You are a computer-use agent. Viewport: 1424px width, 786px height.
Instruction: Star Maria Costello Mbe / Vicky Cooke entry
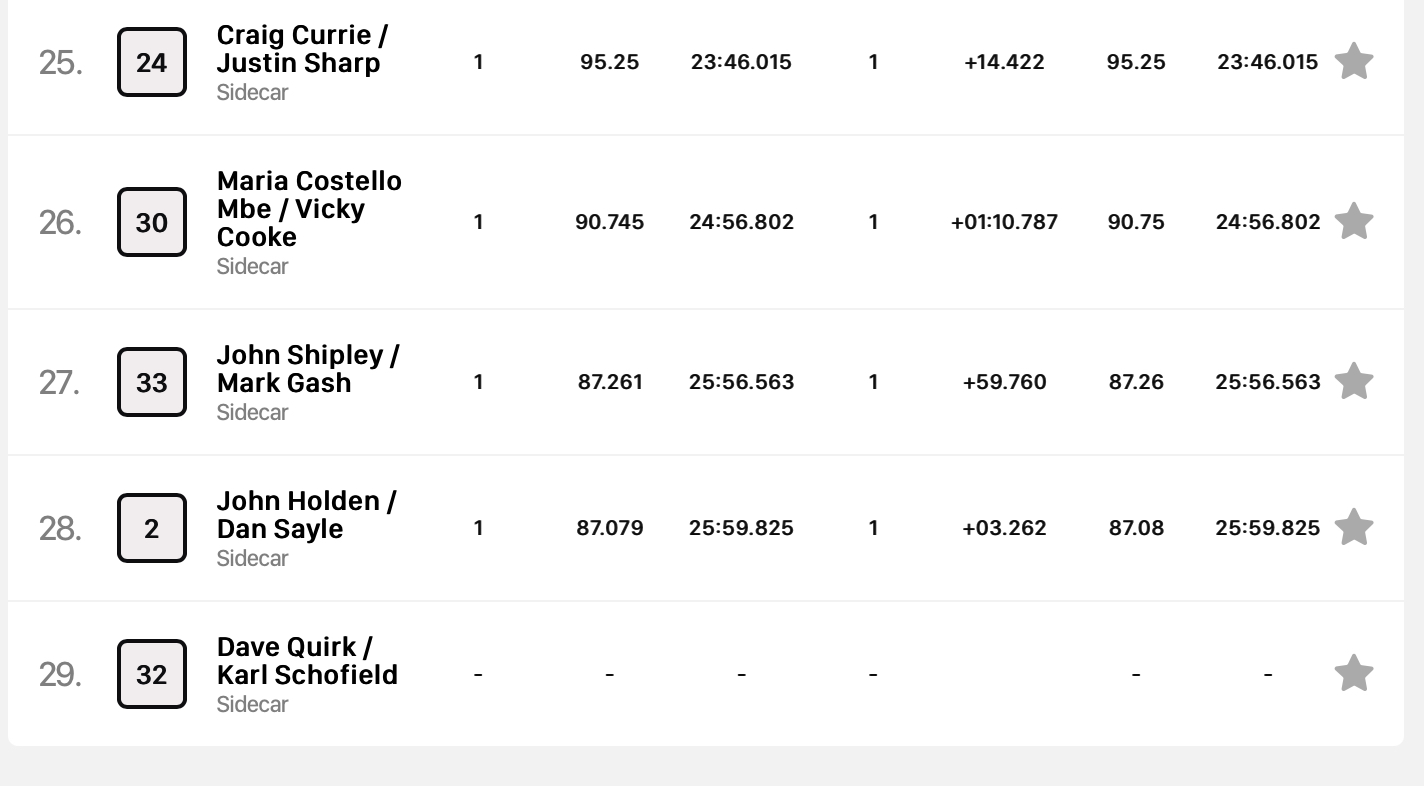[1353, 221]
